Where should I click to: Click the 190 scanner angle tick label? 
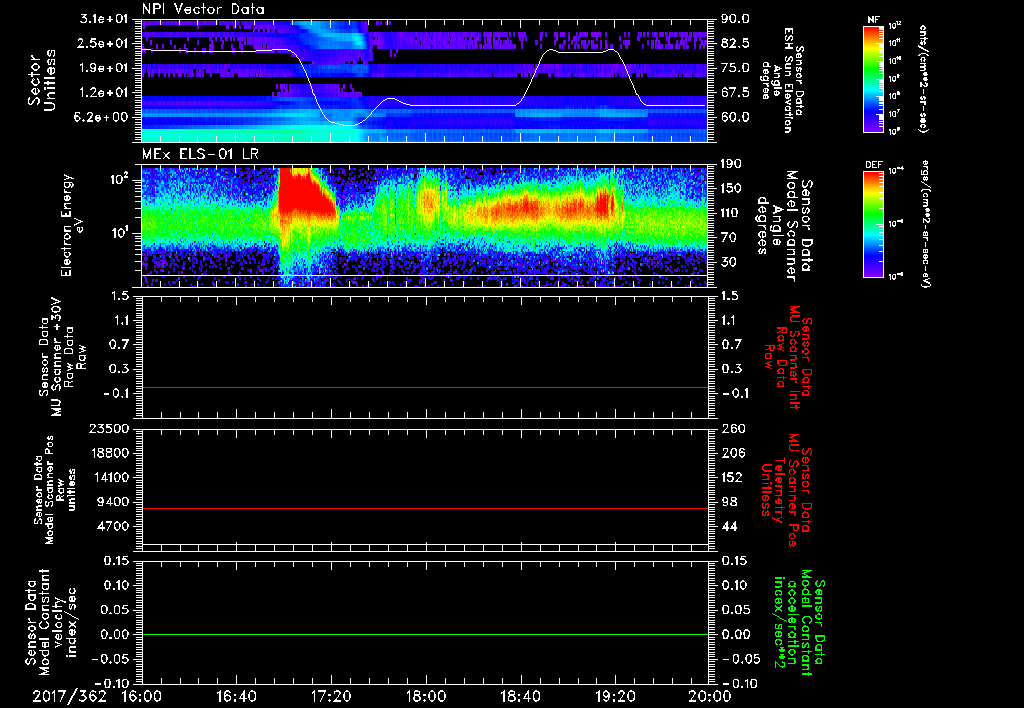[731, 164]
